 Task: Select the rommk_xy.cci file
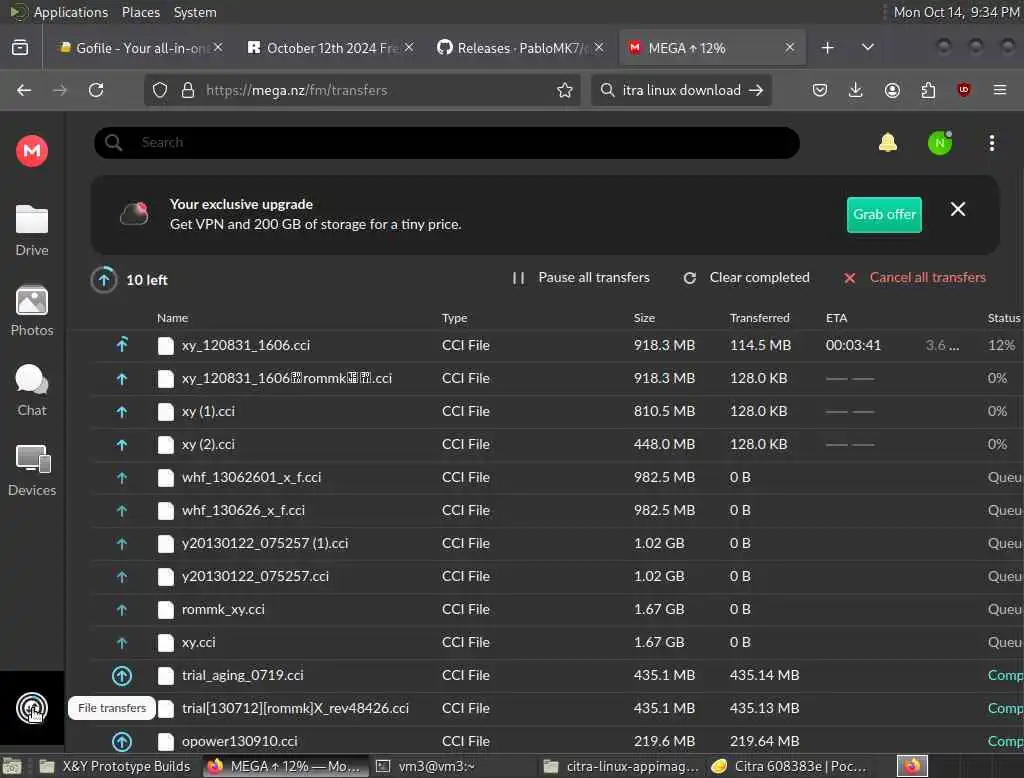click(555, 609)
